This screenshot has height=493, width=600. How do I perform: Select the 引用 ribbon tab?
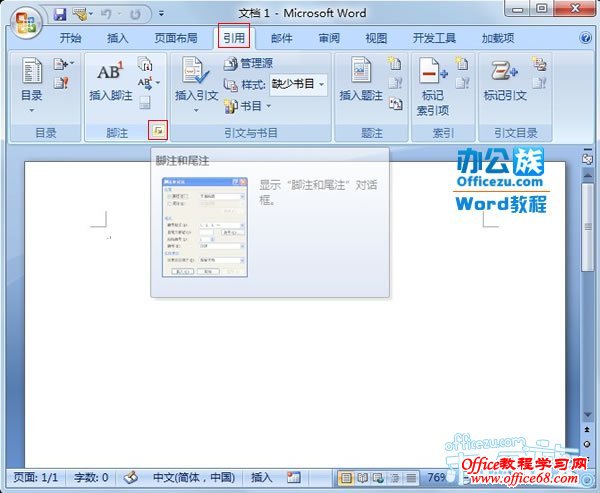234,38
